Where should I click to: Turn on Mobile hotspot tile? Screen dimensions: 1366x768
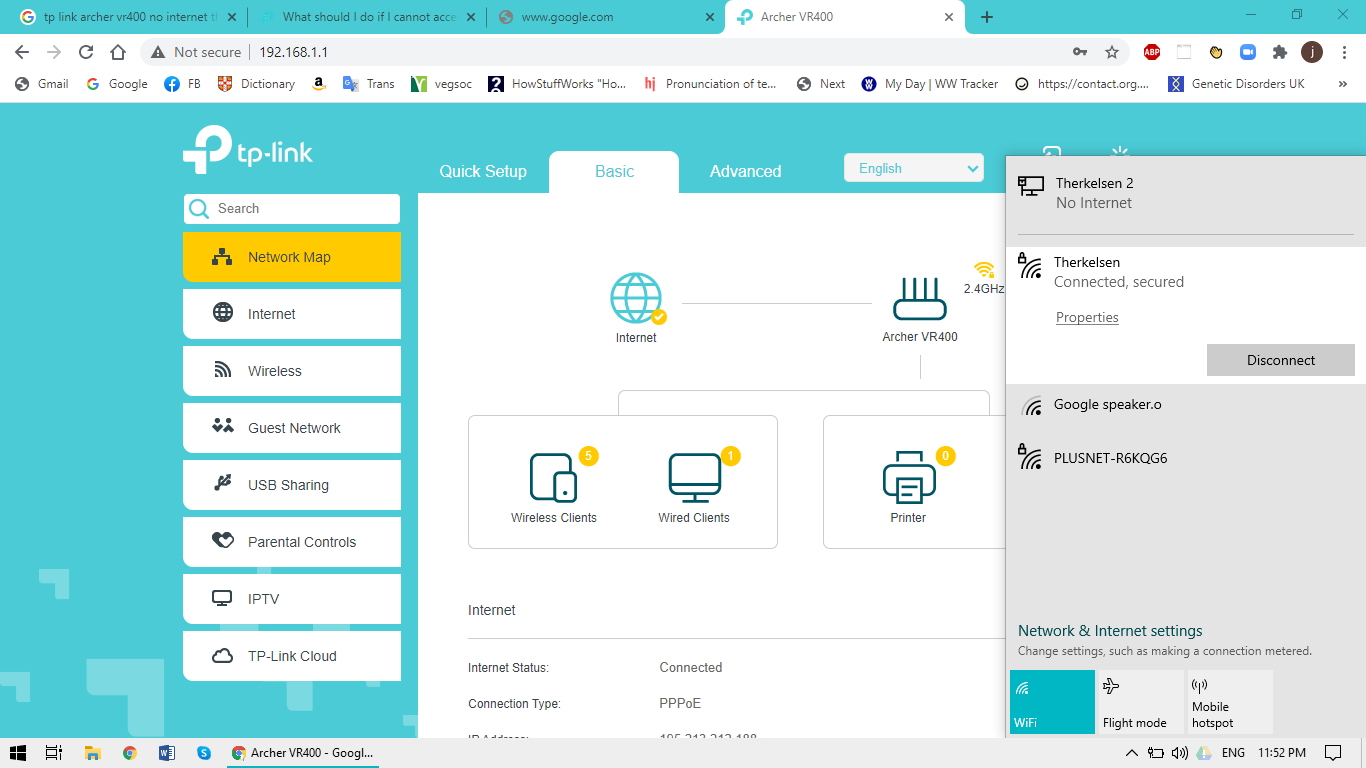coord(1229,702)
